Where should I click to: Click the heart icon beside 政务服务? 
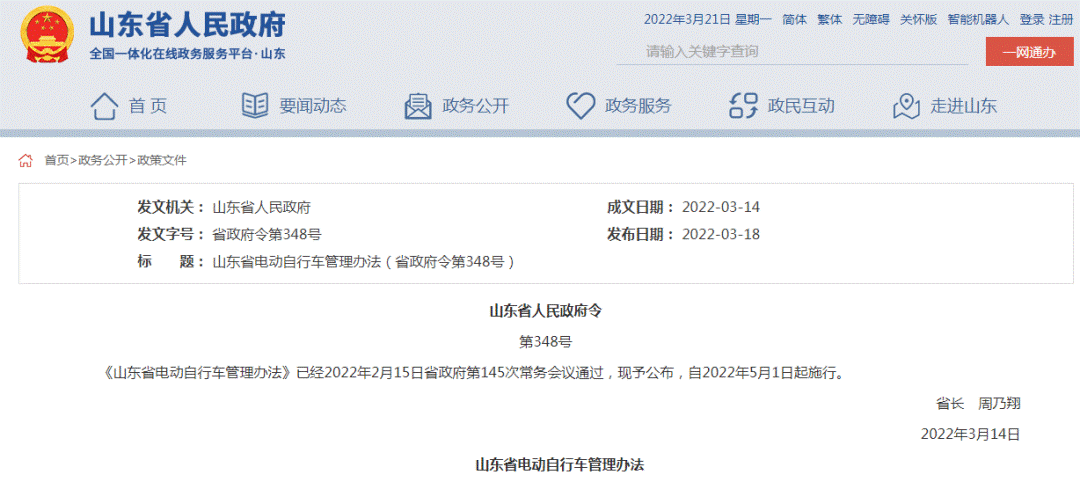(x=580, y=105)
